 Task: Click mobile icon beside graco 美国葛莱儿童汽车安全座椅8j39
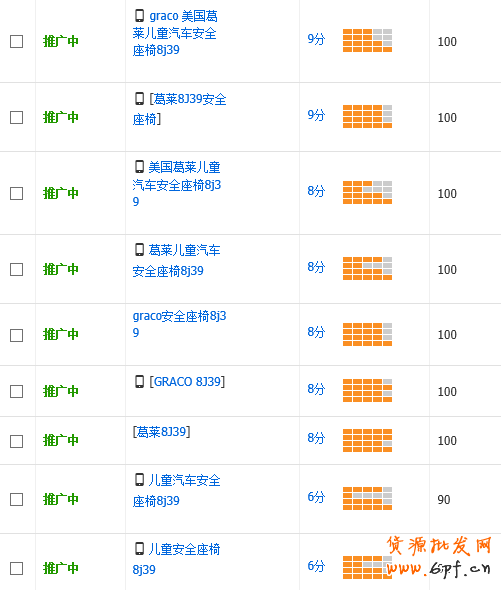click(x=139, y=16)
